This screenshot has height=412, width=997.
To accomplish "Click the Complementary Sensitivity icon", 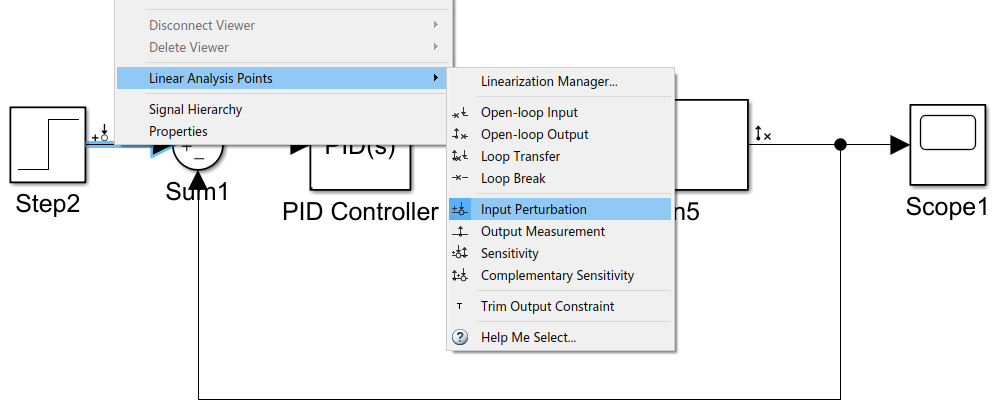I will coord(460,276).
